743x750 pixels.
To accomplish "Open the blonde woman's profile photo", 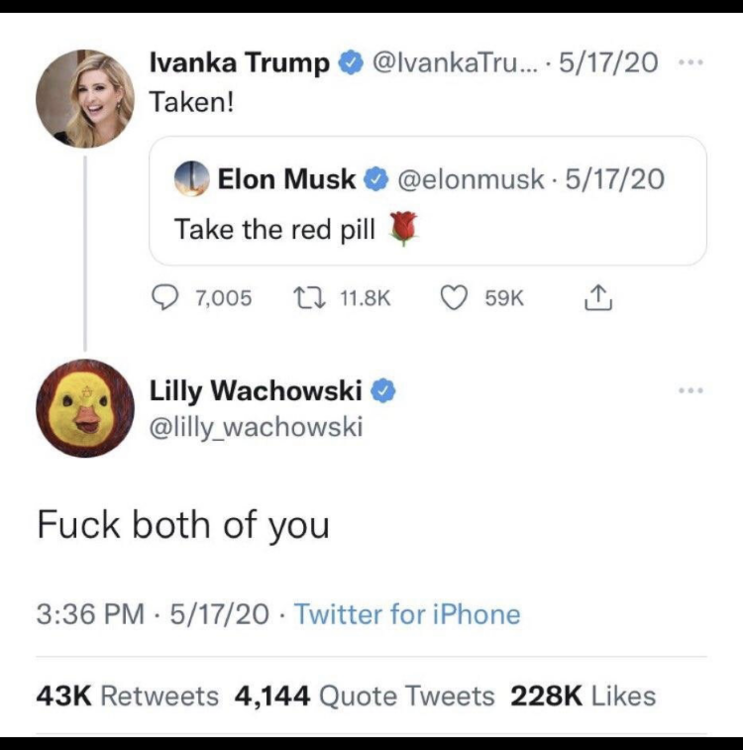I will click(85, 98).
